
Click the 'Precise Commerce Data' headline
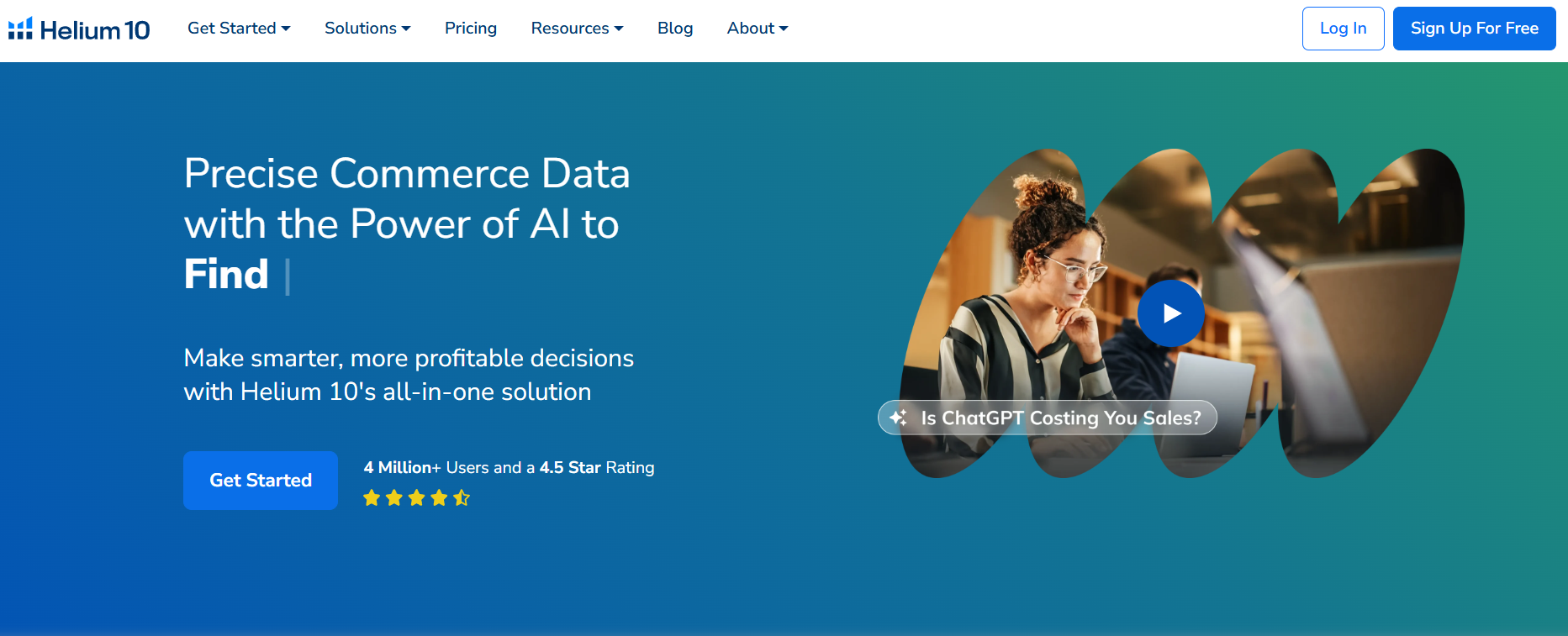(x=407, y=174)
